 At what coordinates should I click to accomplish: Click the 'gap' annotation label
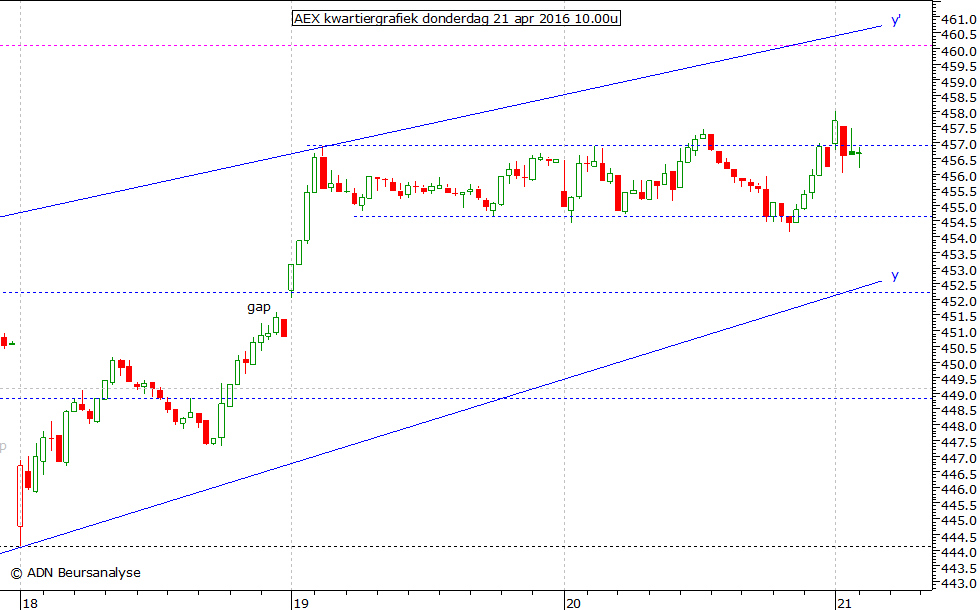tap(259, 307)
